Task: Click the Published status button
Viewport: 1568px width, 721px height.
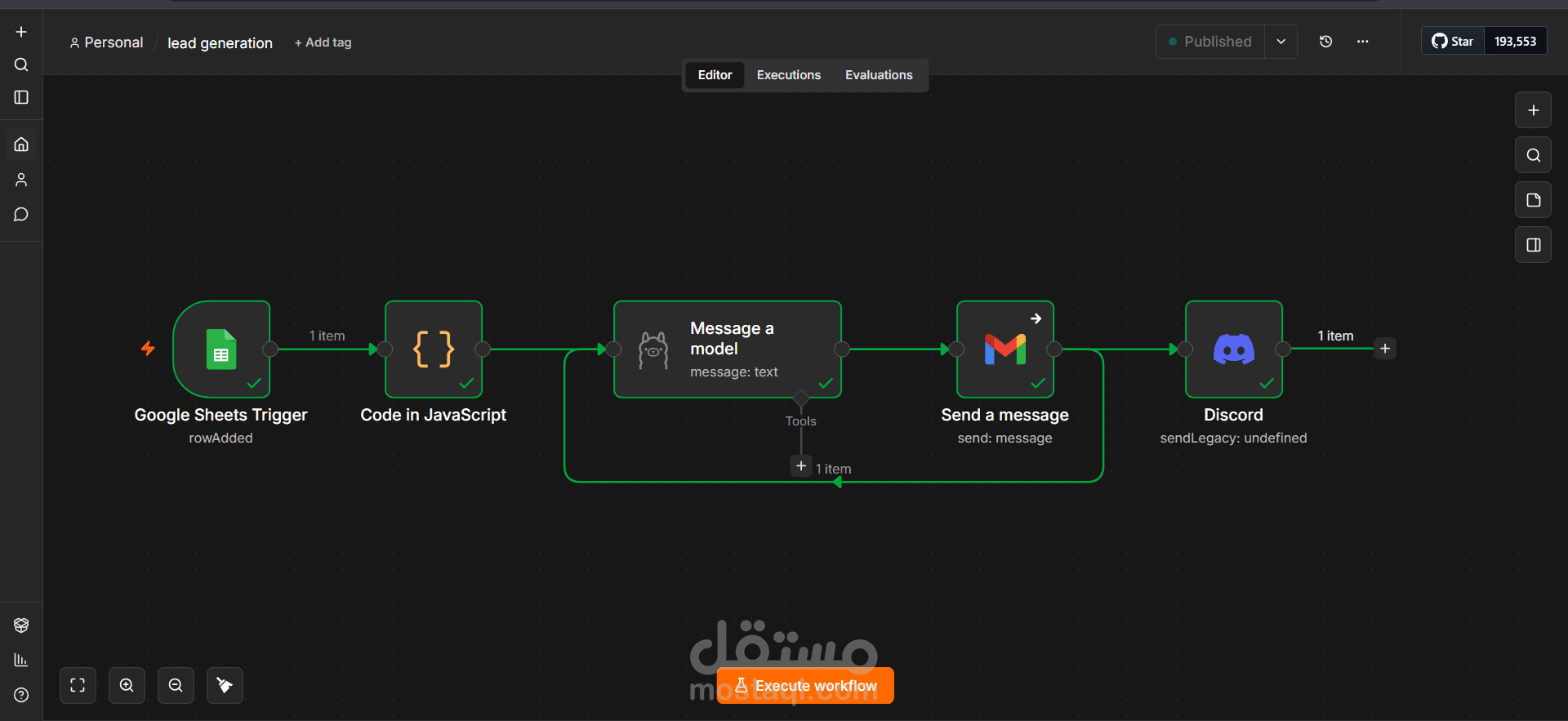Action: (x=1210, y=42)
